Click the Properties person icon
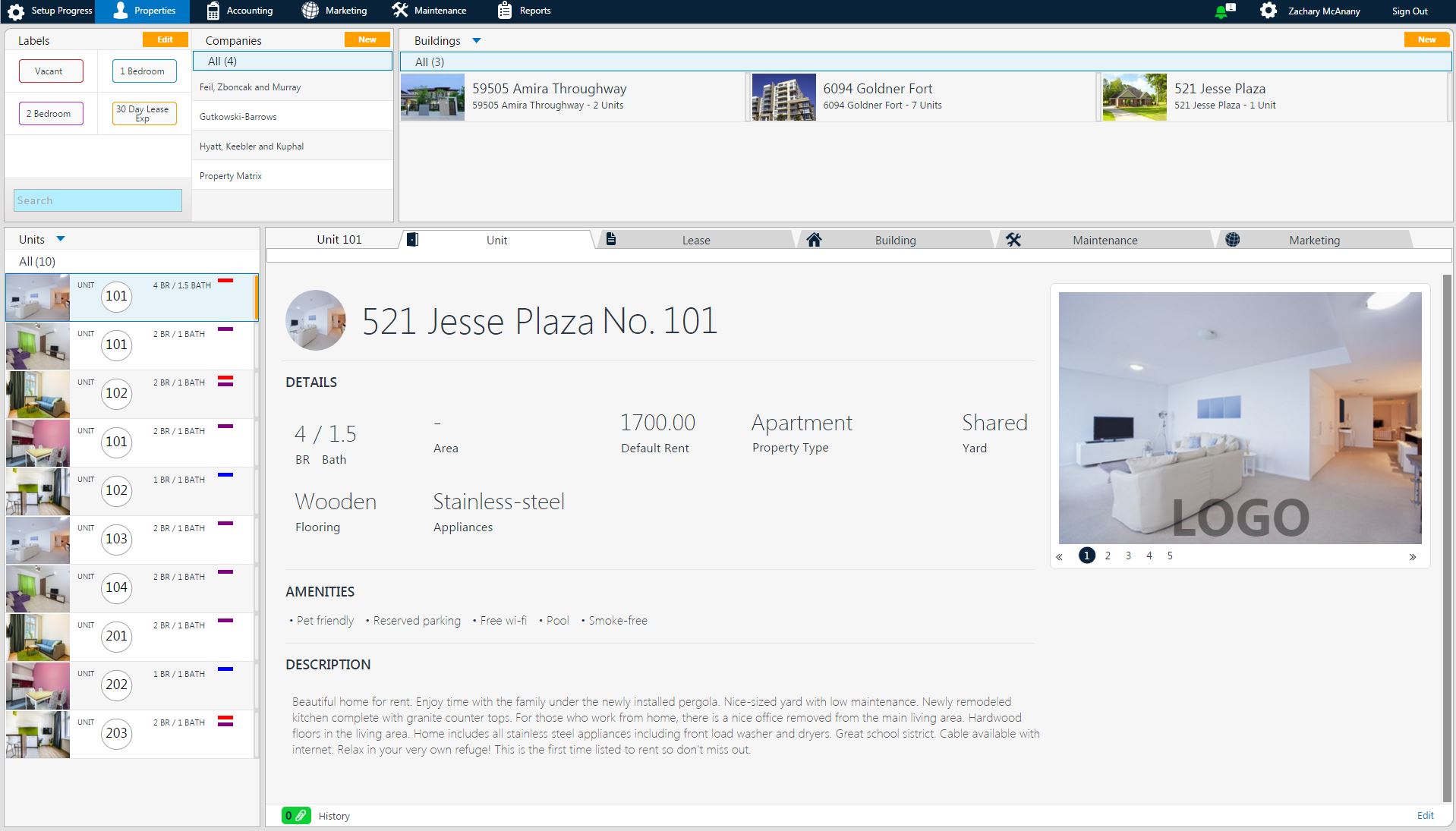 (120, 11)
